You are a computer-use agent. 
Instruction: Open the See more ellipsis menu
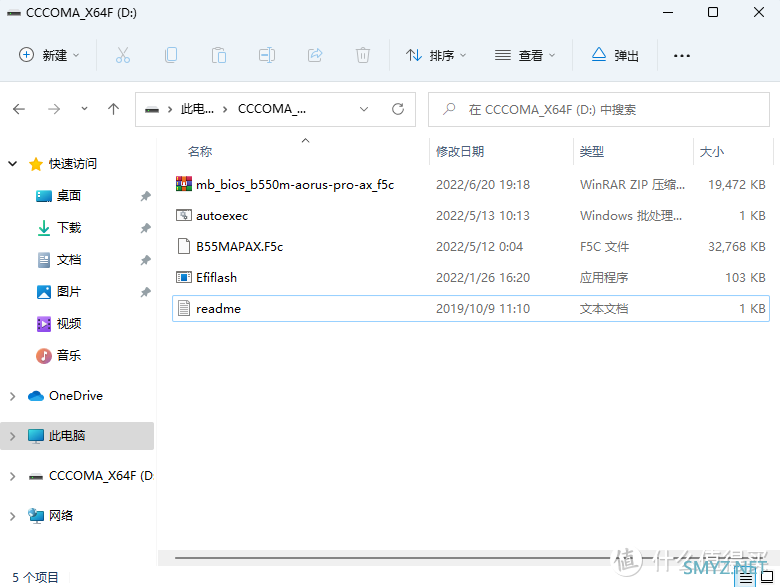(682, 56)
